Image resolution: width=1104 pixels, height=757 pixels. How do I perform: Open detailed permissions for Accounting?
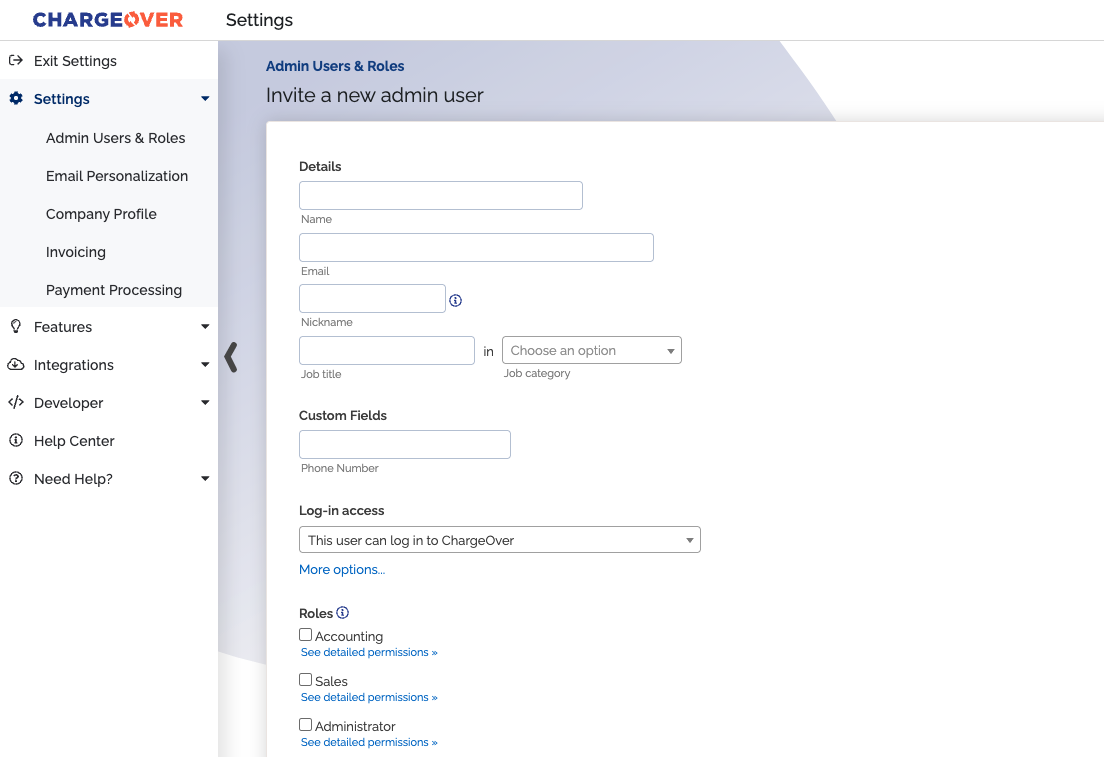click(369, 651)
